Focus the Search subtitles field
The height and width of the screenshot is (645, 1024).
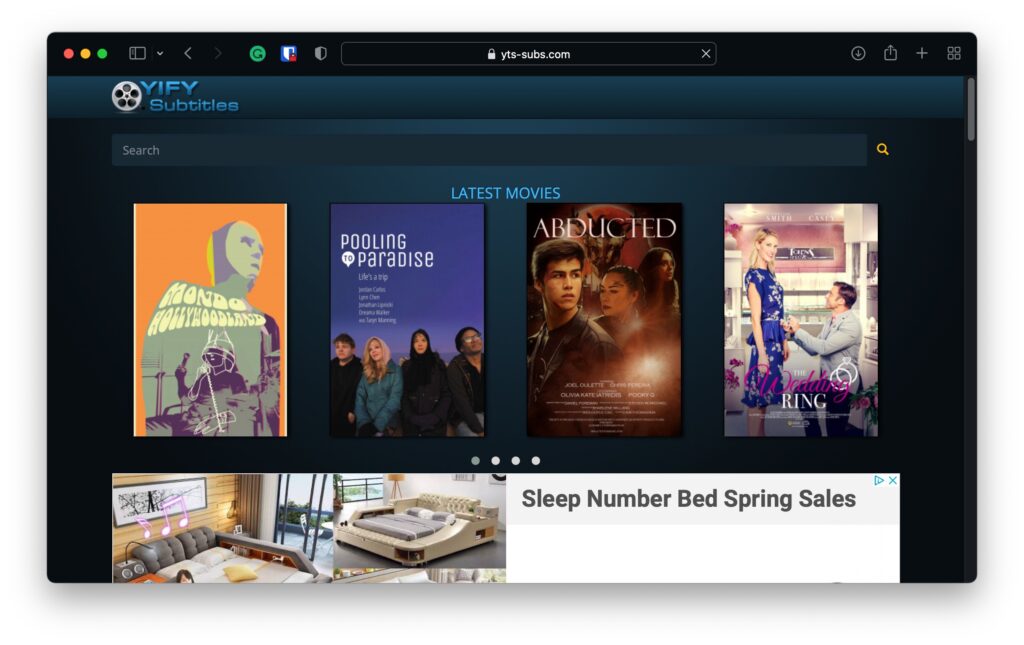[x=489, y=150]
